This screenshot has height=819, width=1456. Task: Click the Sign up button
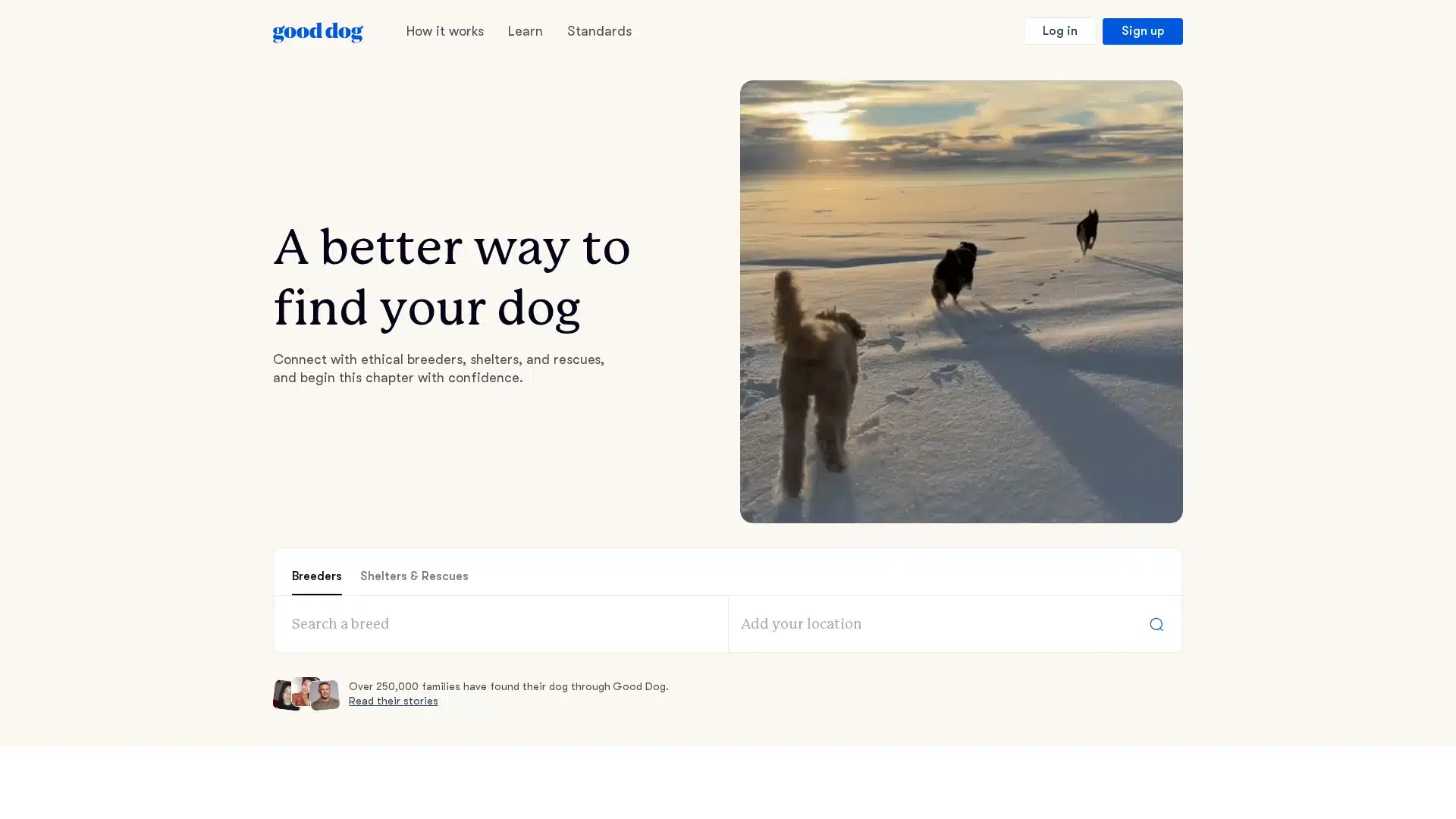1142,31
